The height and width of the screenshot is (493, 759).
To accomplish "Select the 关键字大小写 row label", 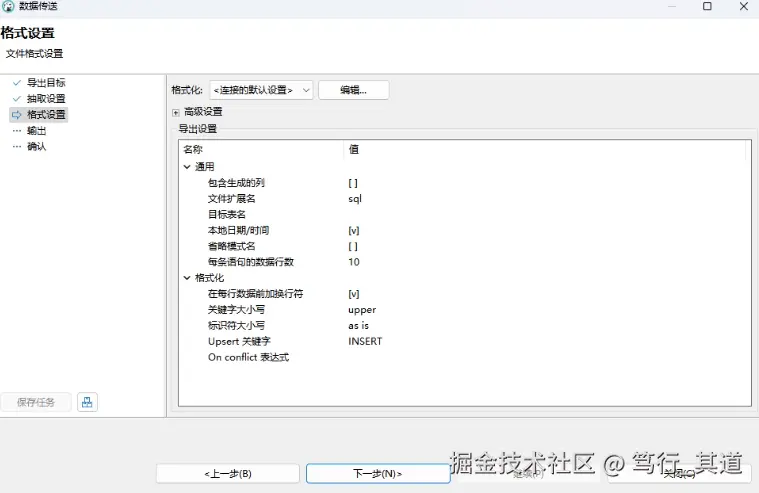I will [x=236, y=310].
